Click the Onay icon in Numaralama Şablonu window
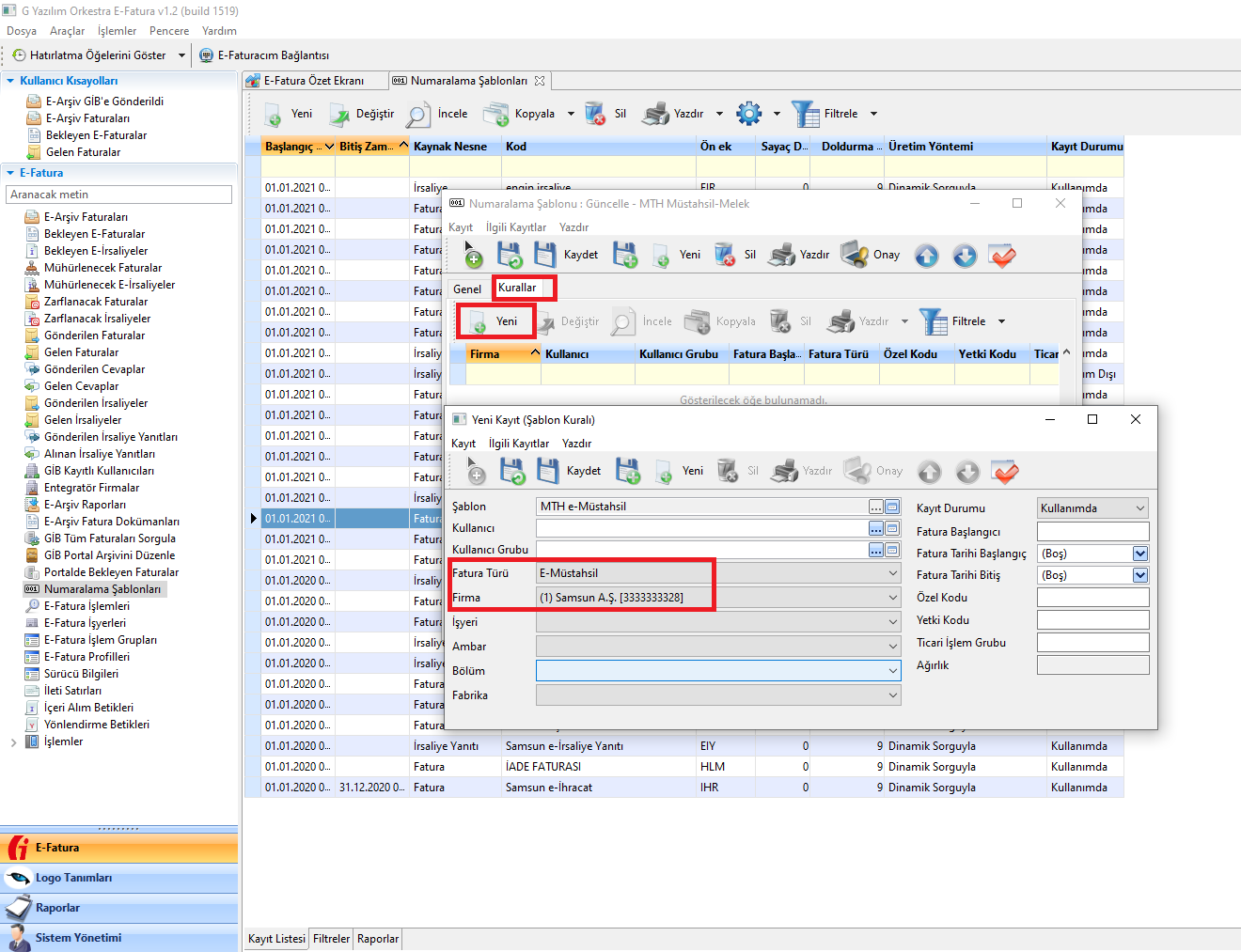Viewport: 1241px width, 952px height. coord(855,255)
